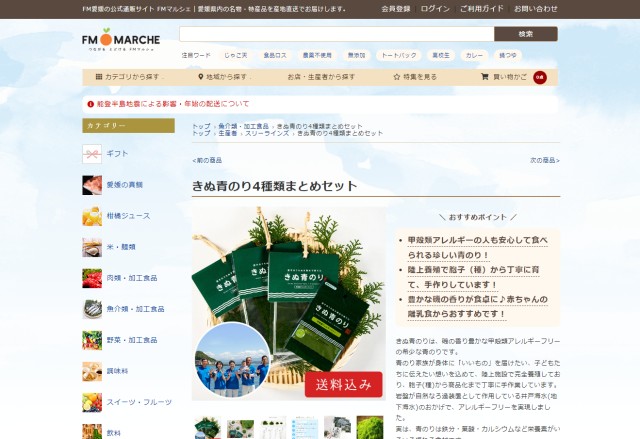Click the 送料込み red badge on photo
This screenshot has height=439, width=640.
(x=343, y=384)
